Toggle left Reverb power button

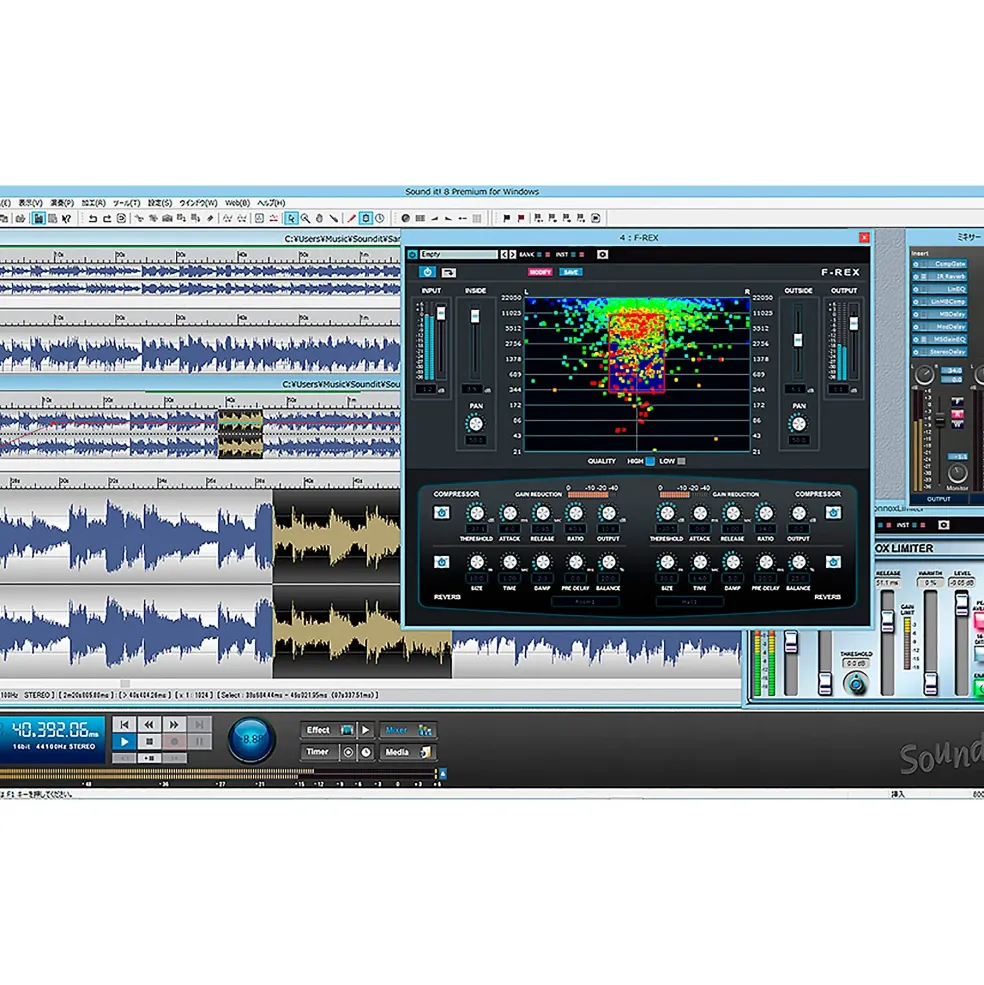point(442,562)
